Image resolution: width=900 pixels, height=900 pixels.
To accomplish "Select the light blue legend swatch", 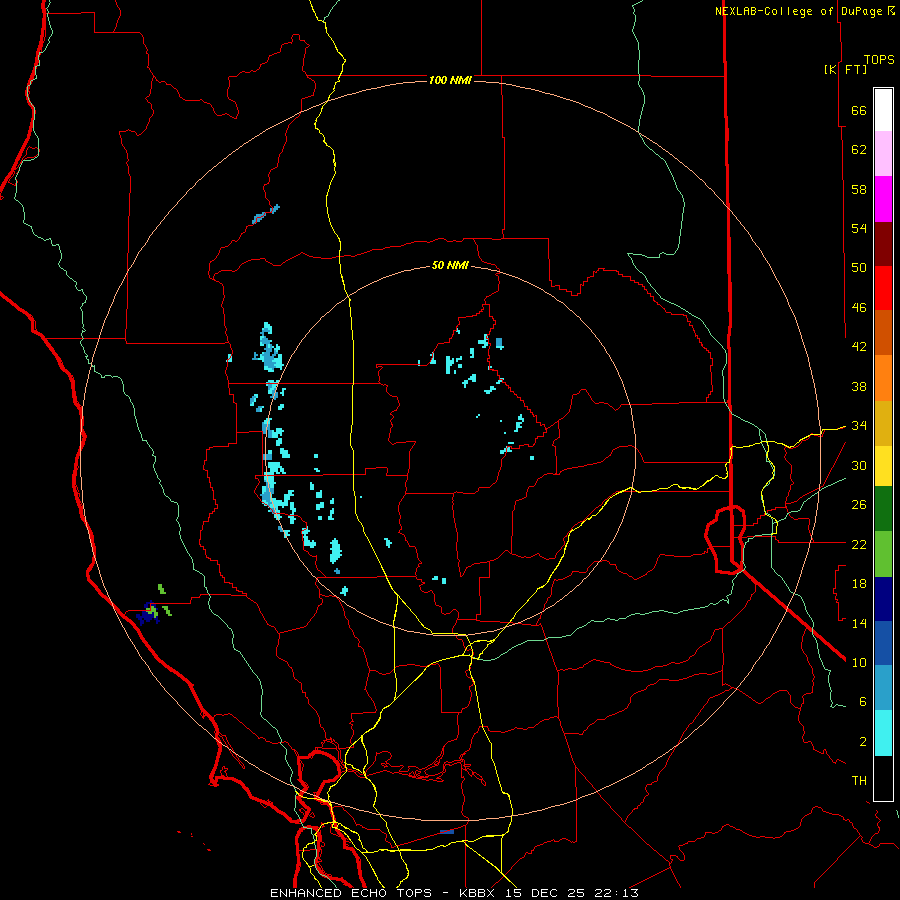I will click(883, 688).
